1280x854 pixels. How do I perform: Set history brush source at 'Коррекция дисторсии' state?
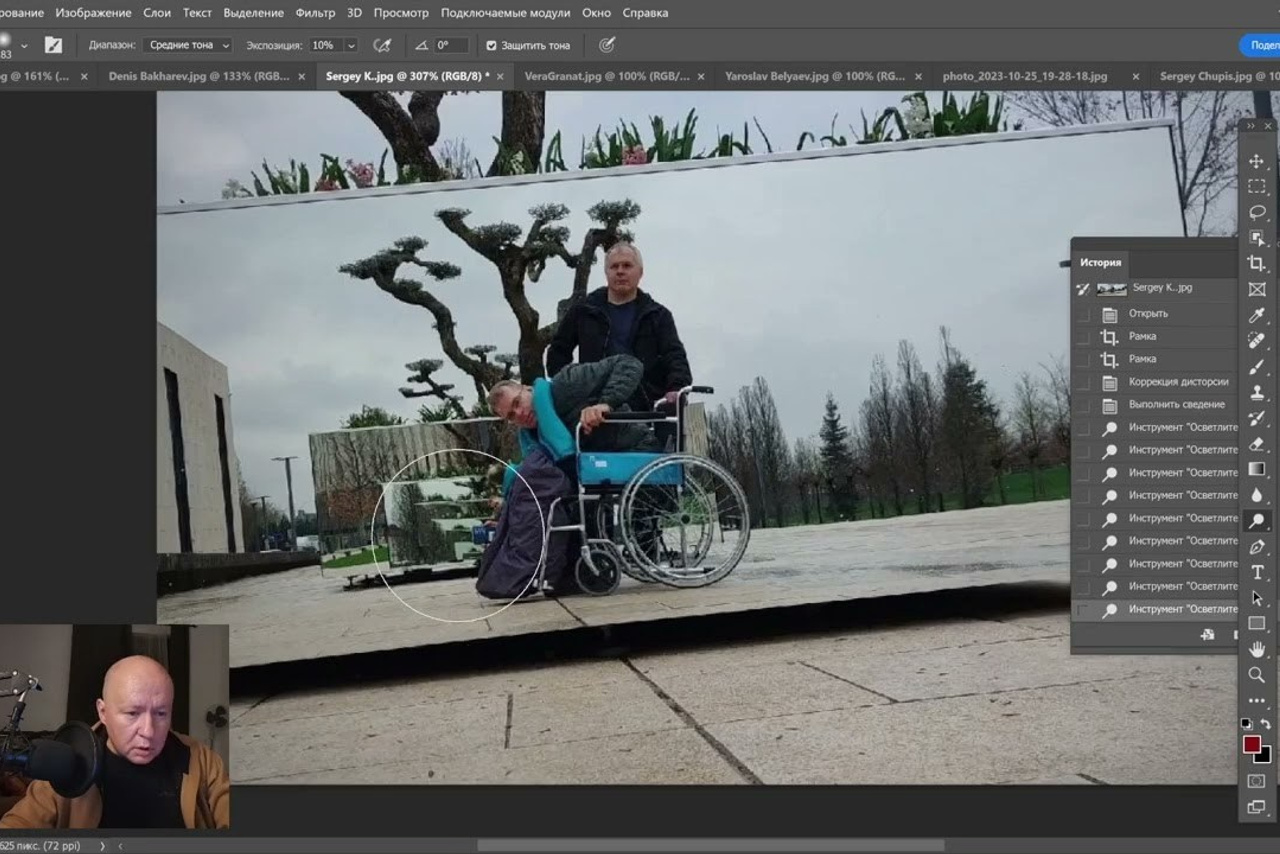click(x=1083, y=382)
